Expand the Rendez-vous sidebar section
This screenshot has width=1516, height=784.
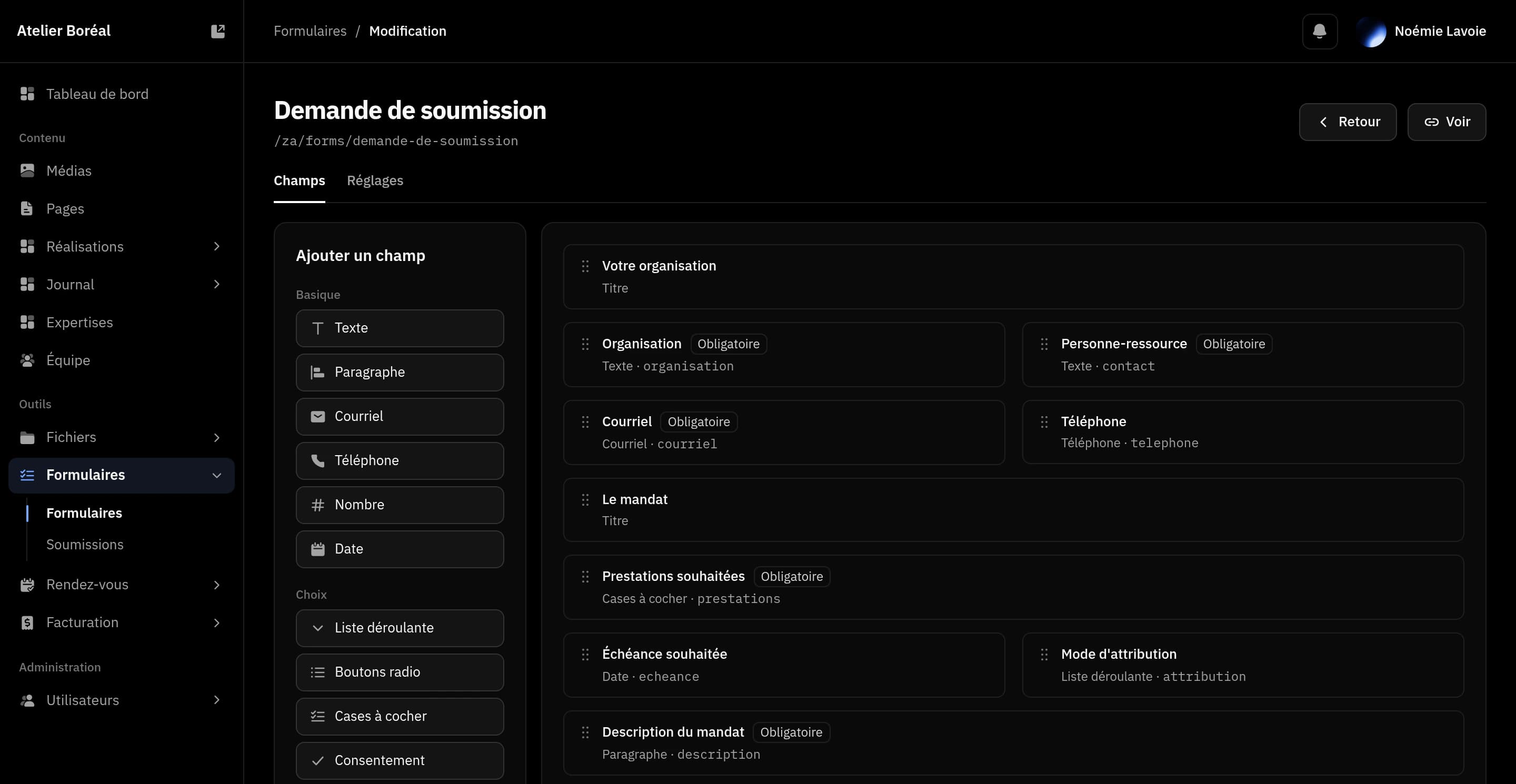(x=216, y=585)
